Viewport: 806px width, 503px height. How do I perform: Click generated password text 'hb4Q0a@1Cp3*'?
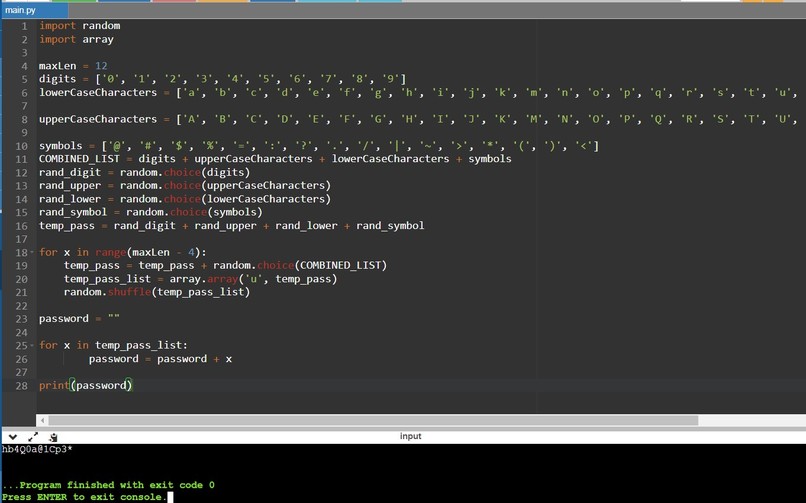[x=37, y=450]
